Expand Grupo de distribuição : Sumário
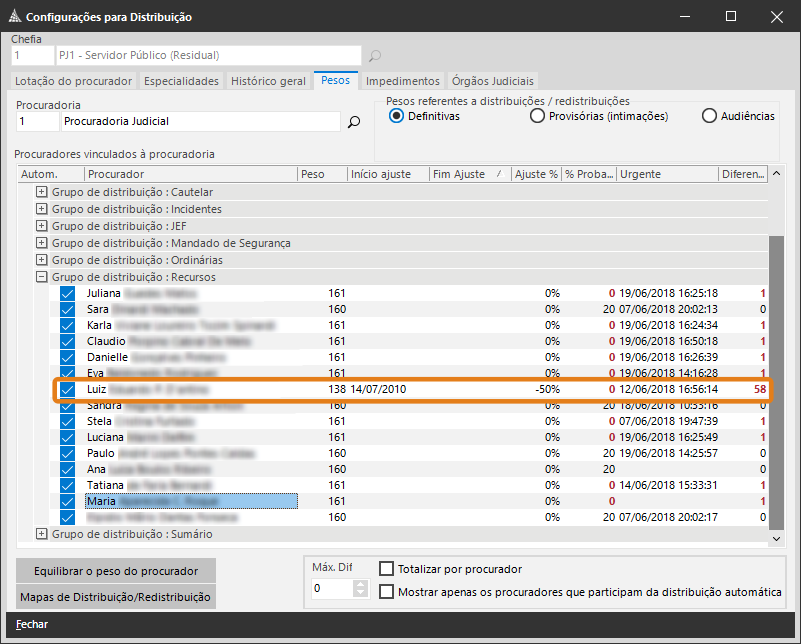The image size is (801, 644). pyautogui.click(x=42, y=534)
